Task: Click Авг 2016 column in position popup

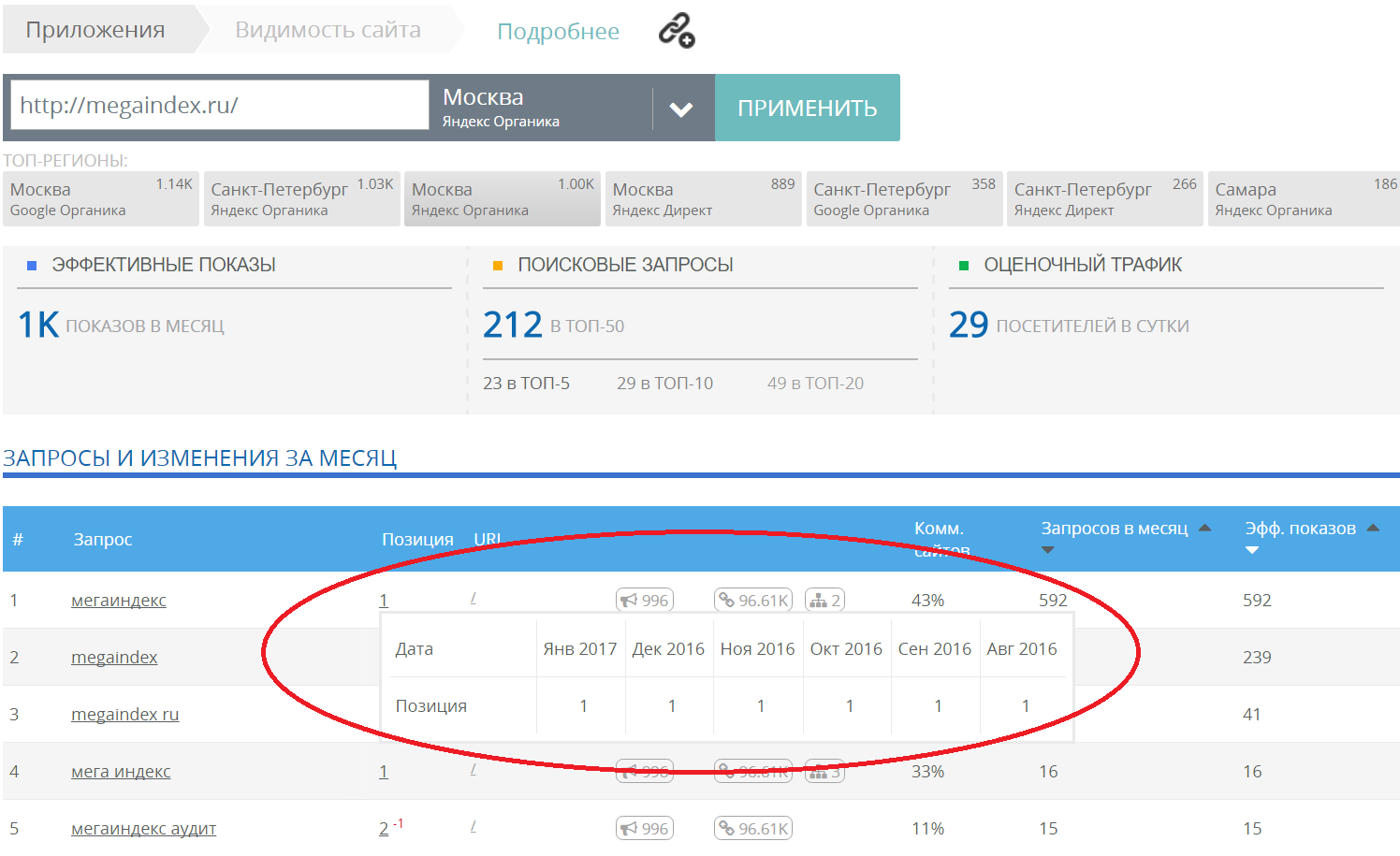Action: [x=1022, y=649]
